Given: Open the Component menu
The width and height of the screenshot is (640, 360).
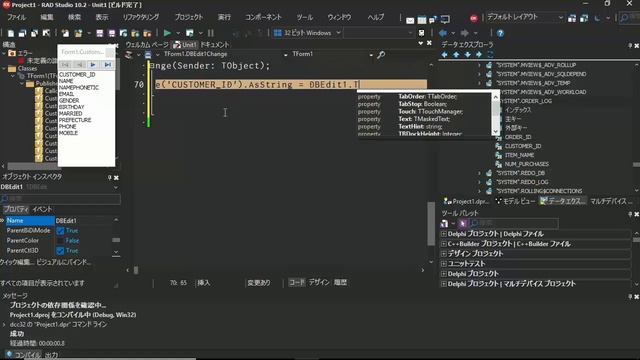Looking at the screenshot, I should pyautogui.click(x=263, y=17).
